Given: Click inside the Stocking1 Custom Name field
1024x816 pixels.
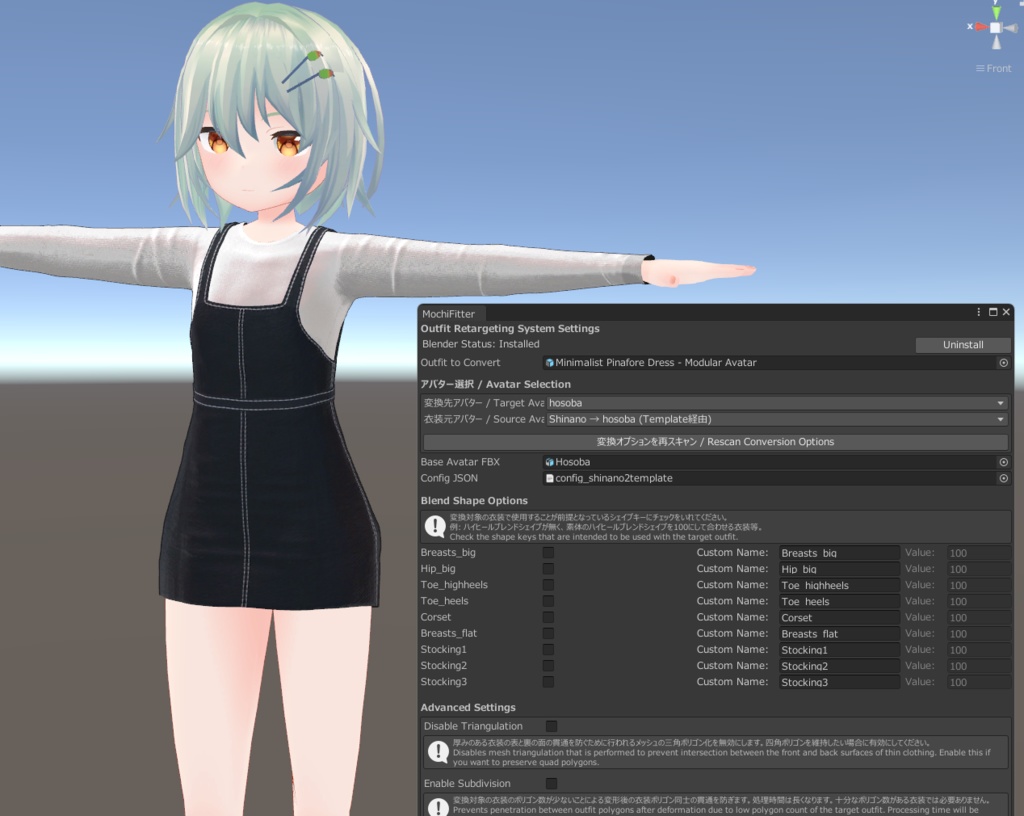Looking at the screenshot, I should pos(838,649).
